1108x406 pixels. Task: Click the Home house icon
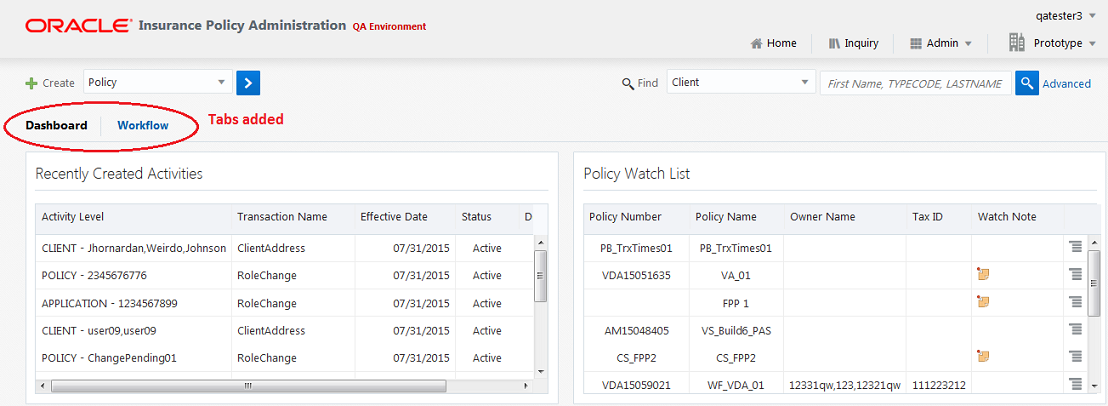coord(756,44)
